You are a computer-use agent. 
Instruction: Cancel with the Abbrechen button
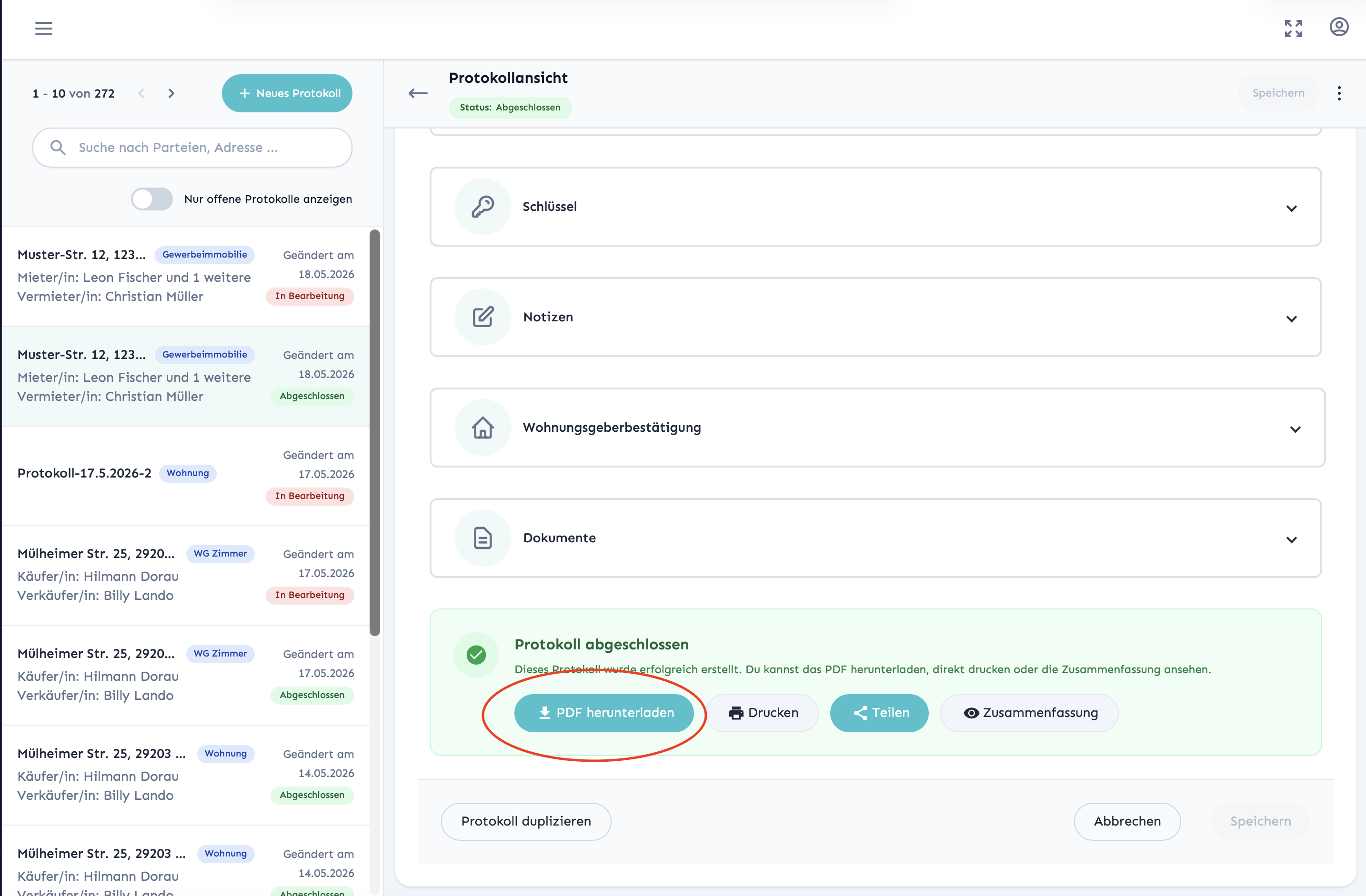click(x=1127, y=821)
